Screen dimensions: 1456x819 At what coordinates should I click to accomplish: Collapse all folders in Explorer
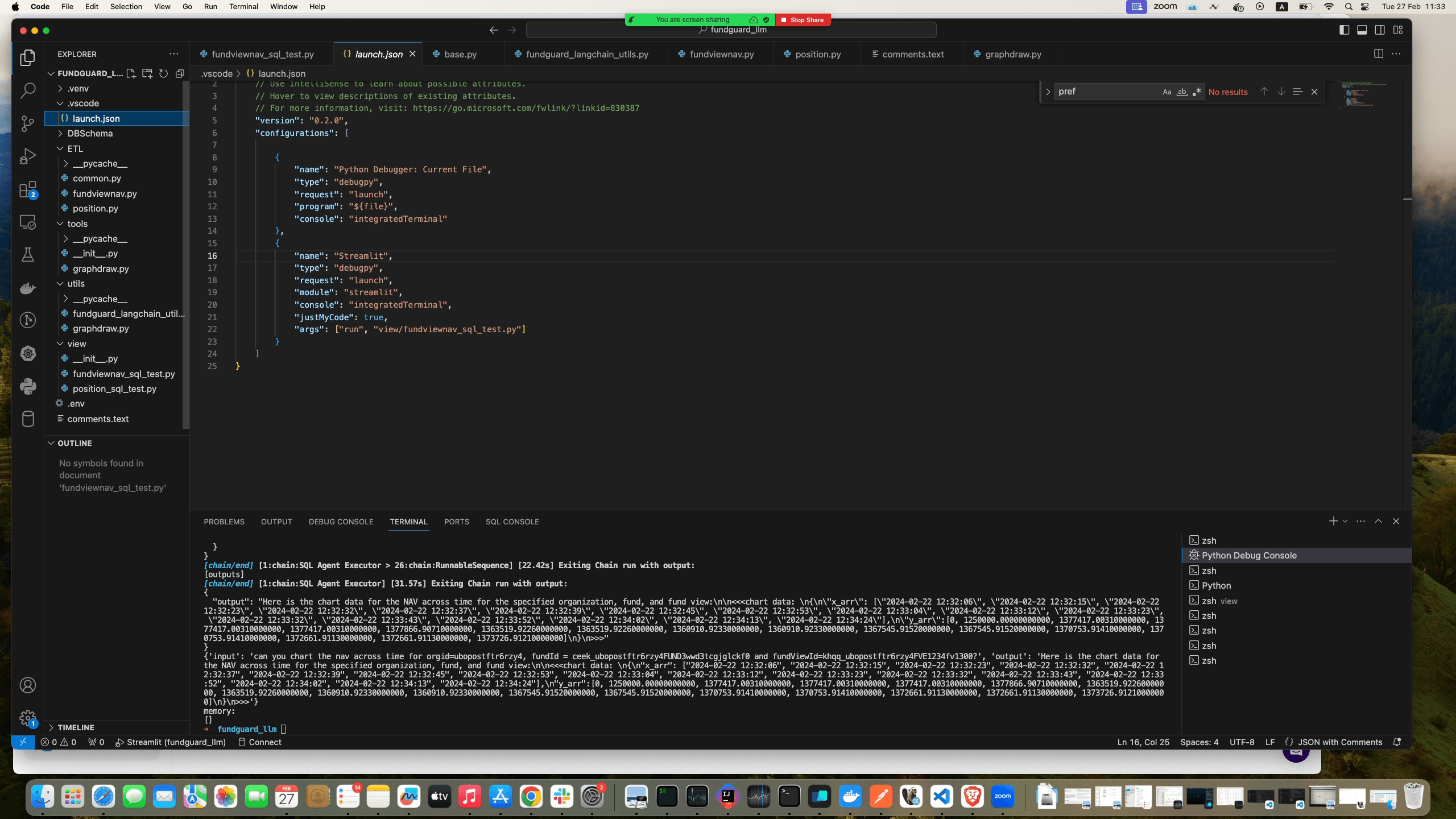(x=180, y=73)
